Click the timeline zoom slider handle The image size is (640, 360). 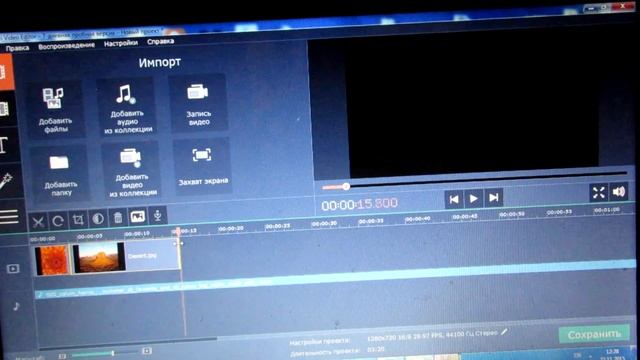coord(113,353)
